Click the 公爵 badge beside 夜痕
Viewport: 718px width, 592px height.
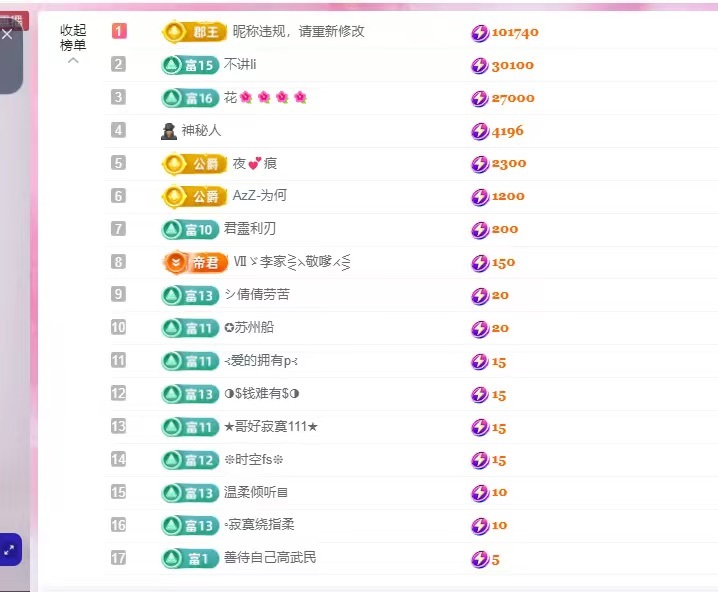(195, 163)
